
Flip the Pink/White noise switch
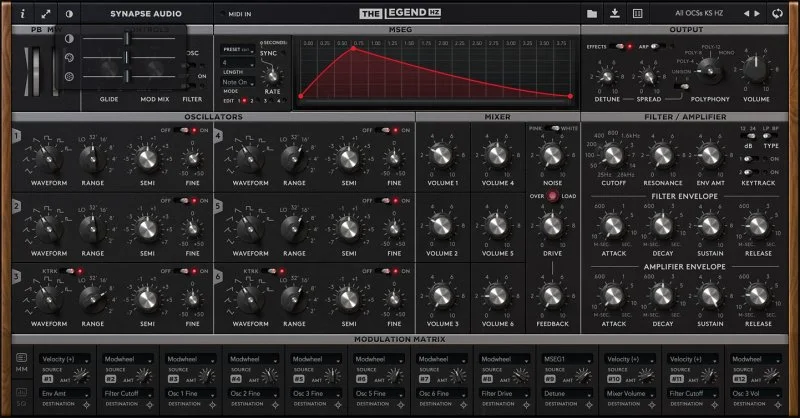(552, 128)
